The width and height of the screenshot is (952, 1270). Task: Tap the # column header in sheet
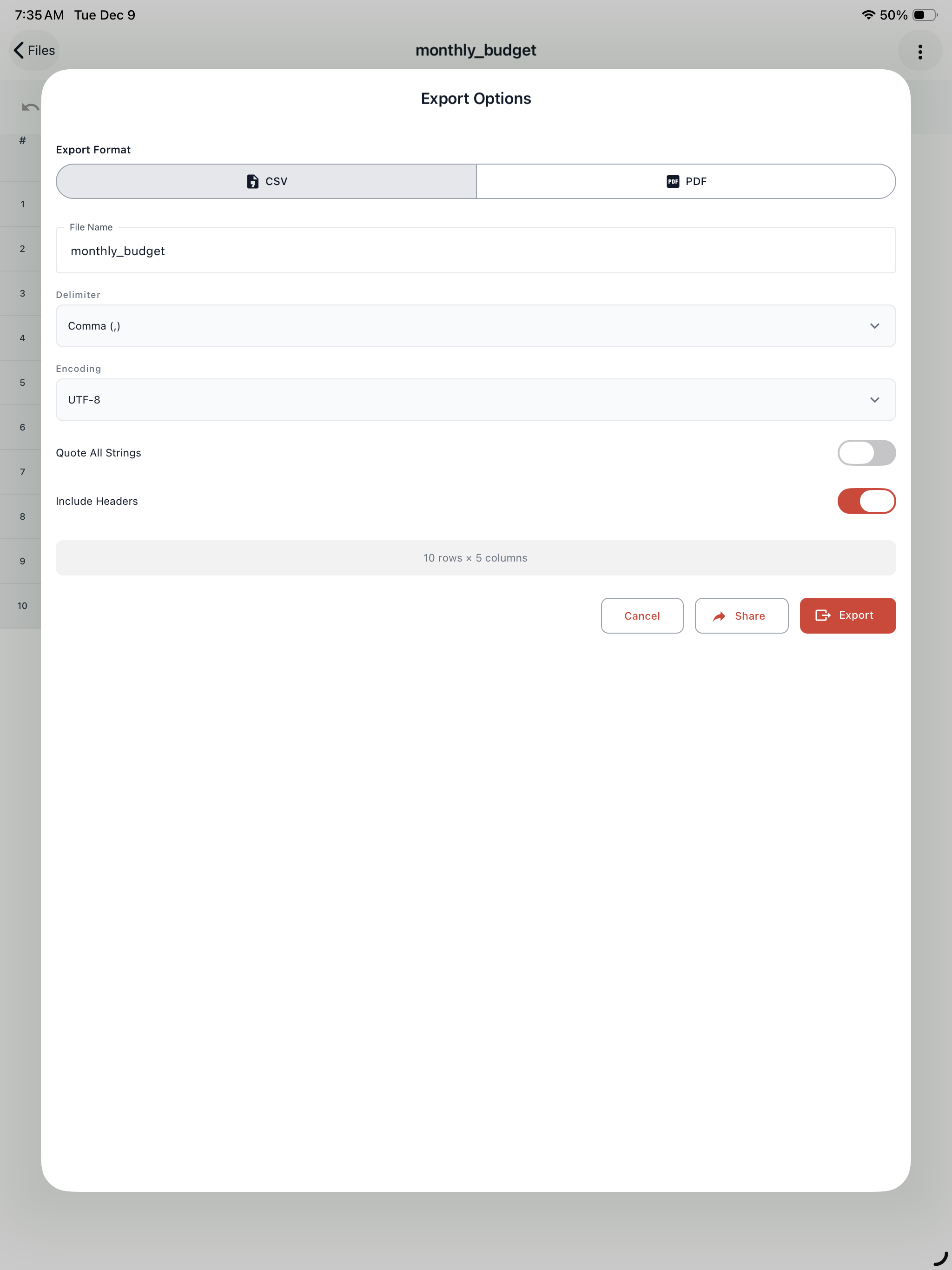click(22, 140)
